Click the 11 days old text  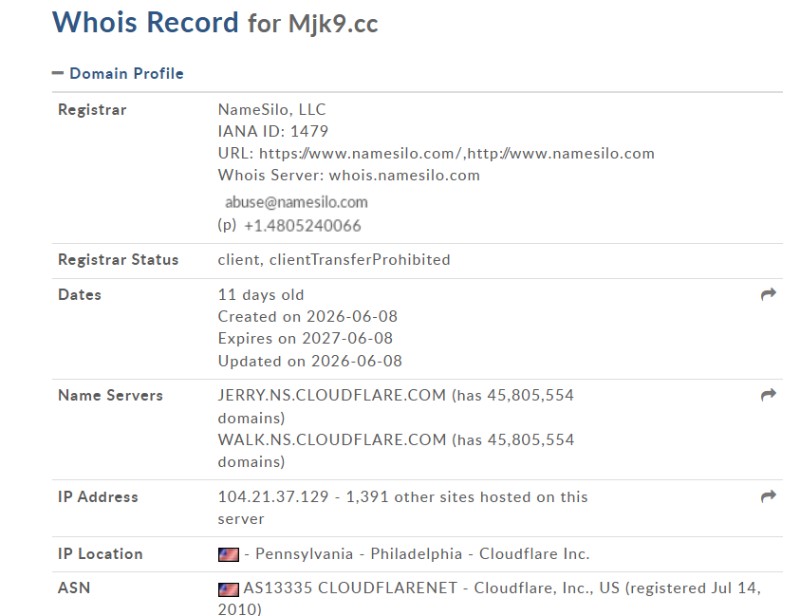261,294
